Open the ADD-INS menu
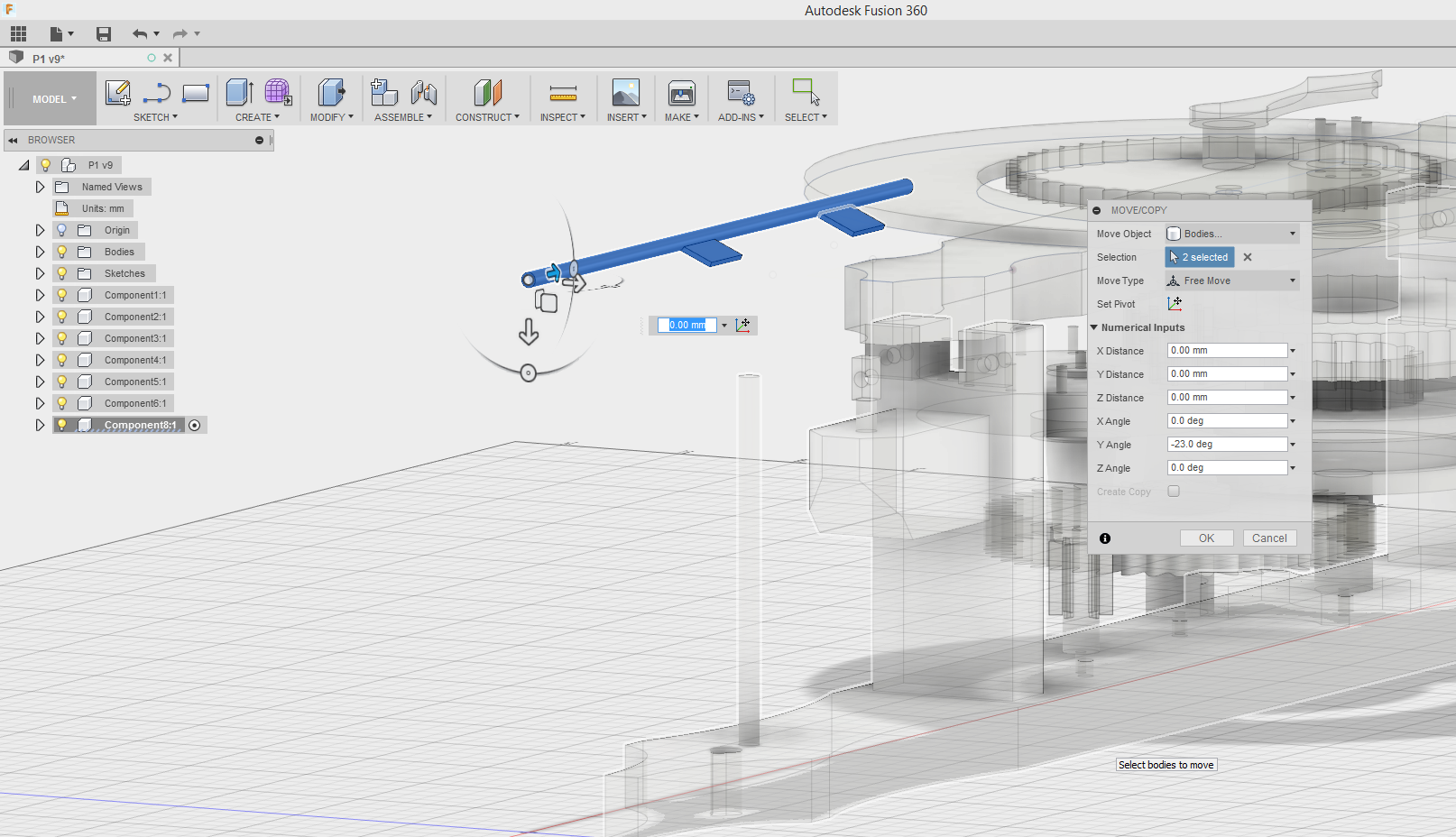Viewport: 1456px width, 837px height. (x=741, y=117)
